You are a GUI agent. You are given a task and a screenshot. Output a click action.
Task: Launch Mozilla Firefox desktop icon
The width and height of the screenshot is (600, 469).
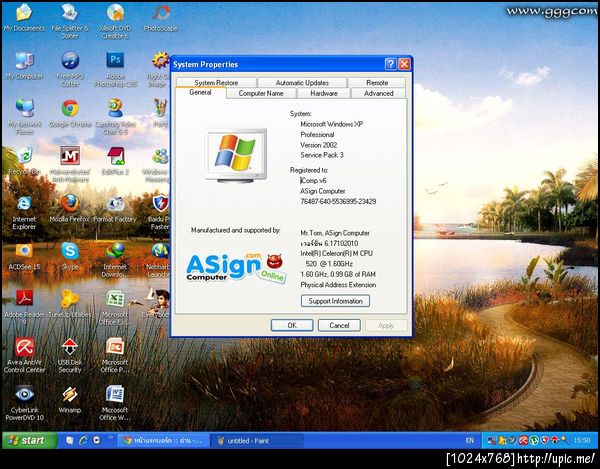tap(70, 209)
